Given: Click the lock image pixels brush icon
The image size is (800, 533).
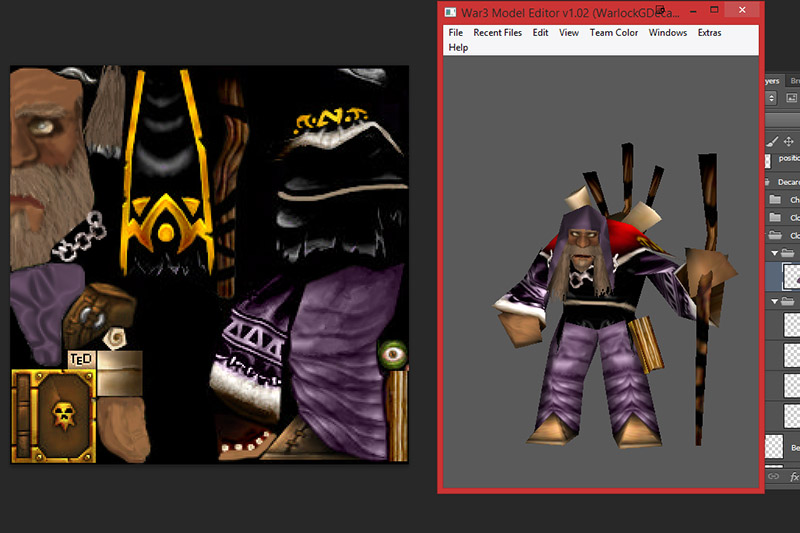Looking at the screenshot, I should pos(772,141).
